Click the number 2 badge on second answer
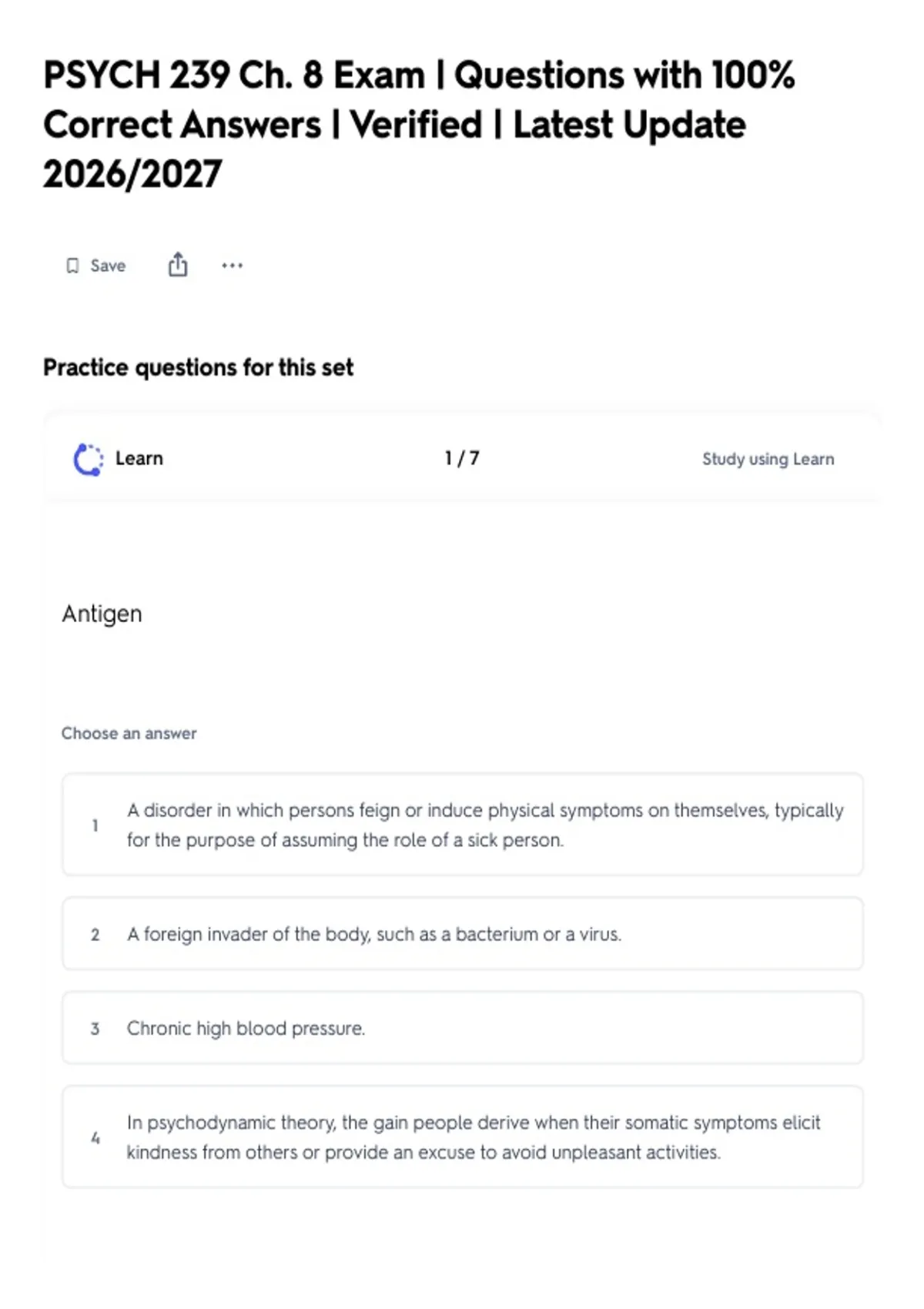924x1309 pixels. pyautogui.click(x=95, y=934)
